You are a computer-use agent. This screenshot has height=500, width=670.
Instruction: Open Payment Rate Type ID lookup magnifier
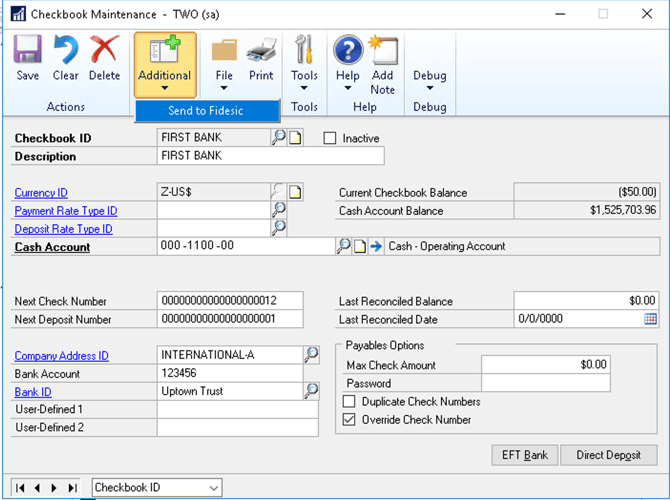coord(279,209)
